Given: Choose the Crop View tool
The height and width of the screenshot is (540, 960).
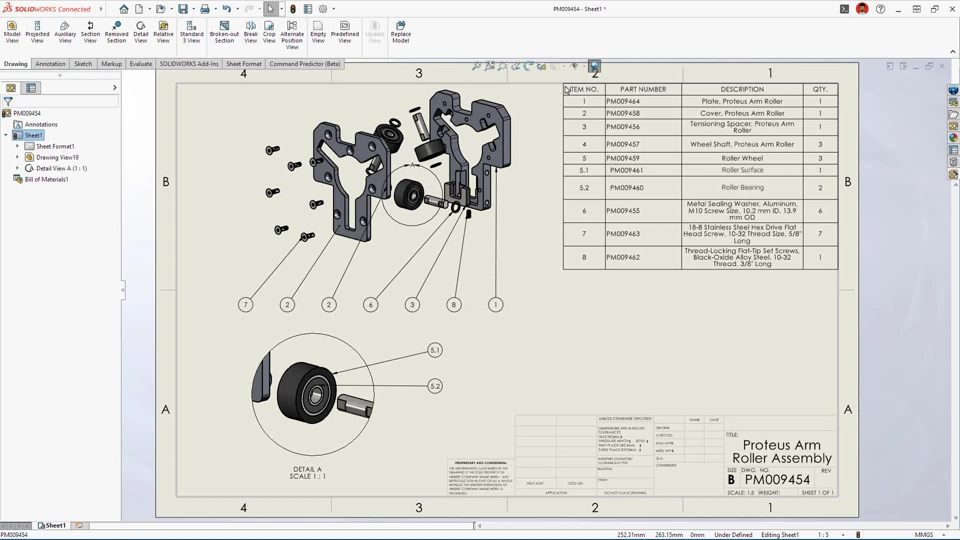Looking at the screenshot, I should (269, 32).
